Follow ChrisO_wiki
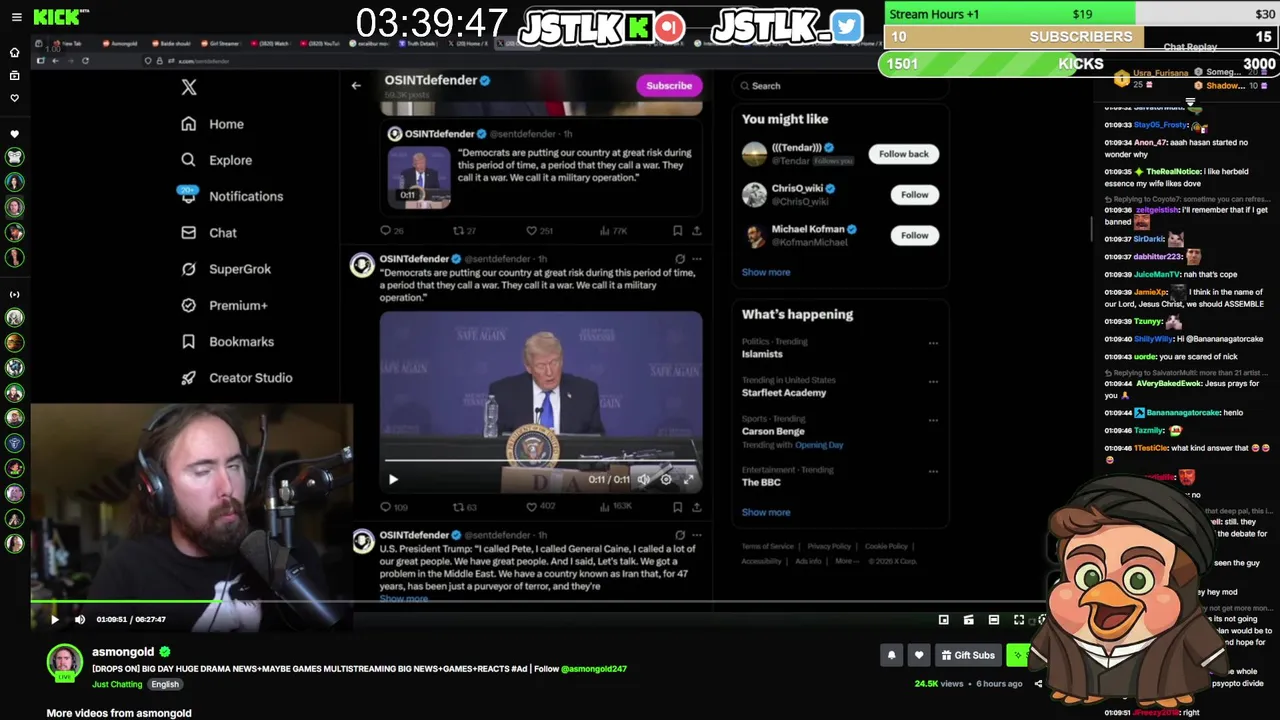The height and width of the screenshot is (720, 1280). [915, 195]
